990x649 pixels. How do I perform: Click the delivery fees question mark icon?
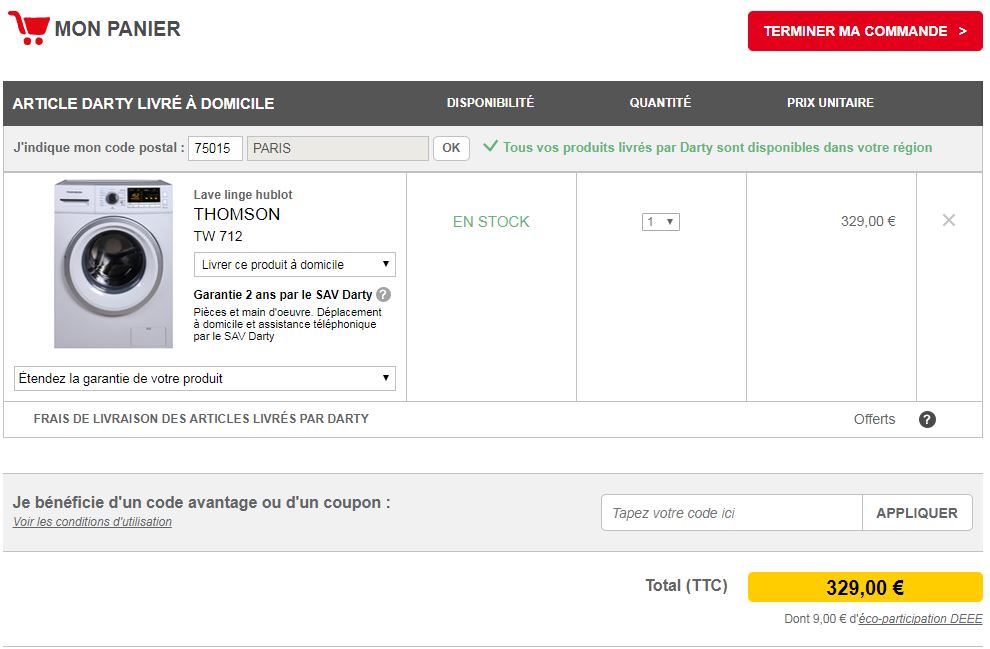click(x=927, y=419)
